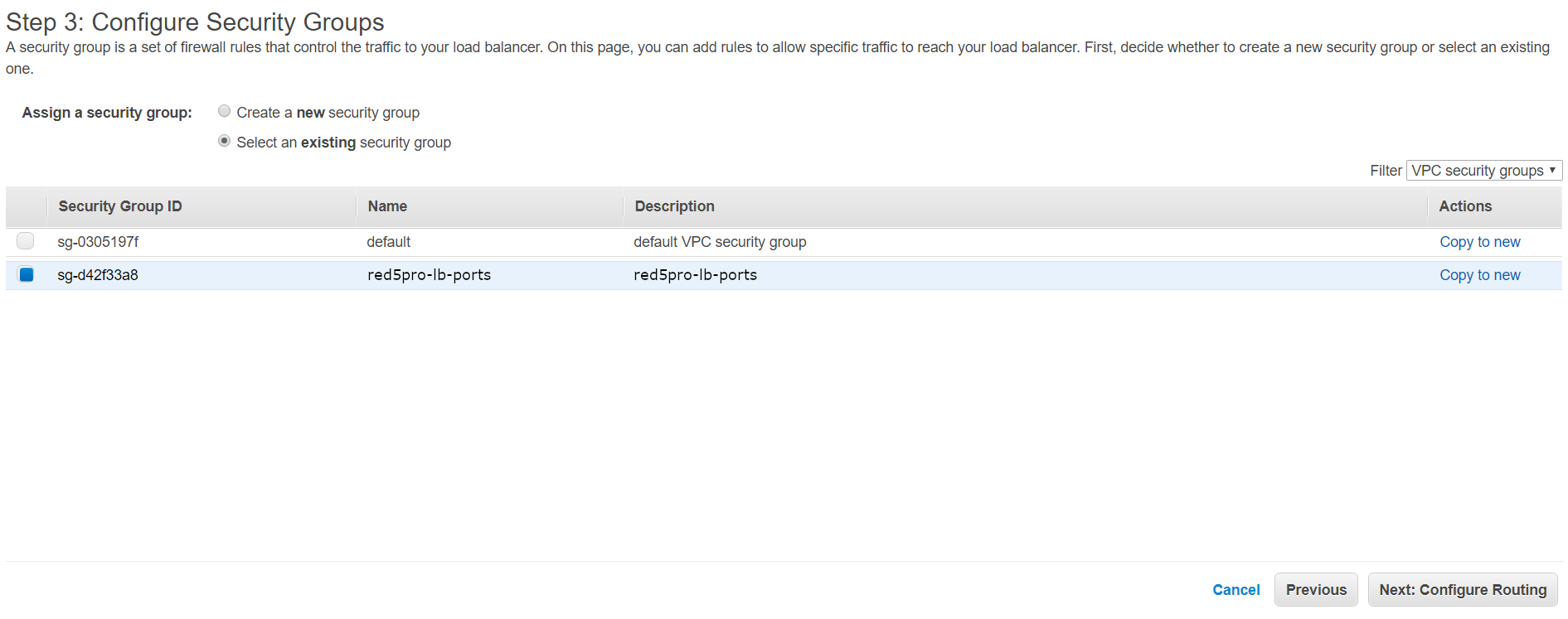Viewport: 1568px width, 619px height.
Task: Select the sg-0305197f ID cell
Action: tap(98, 242)
